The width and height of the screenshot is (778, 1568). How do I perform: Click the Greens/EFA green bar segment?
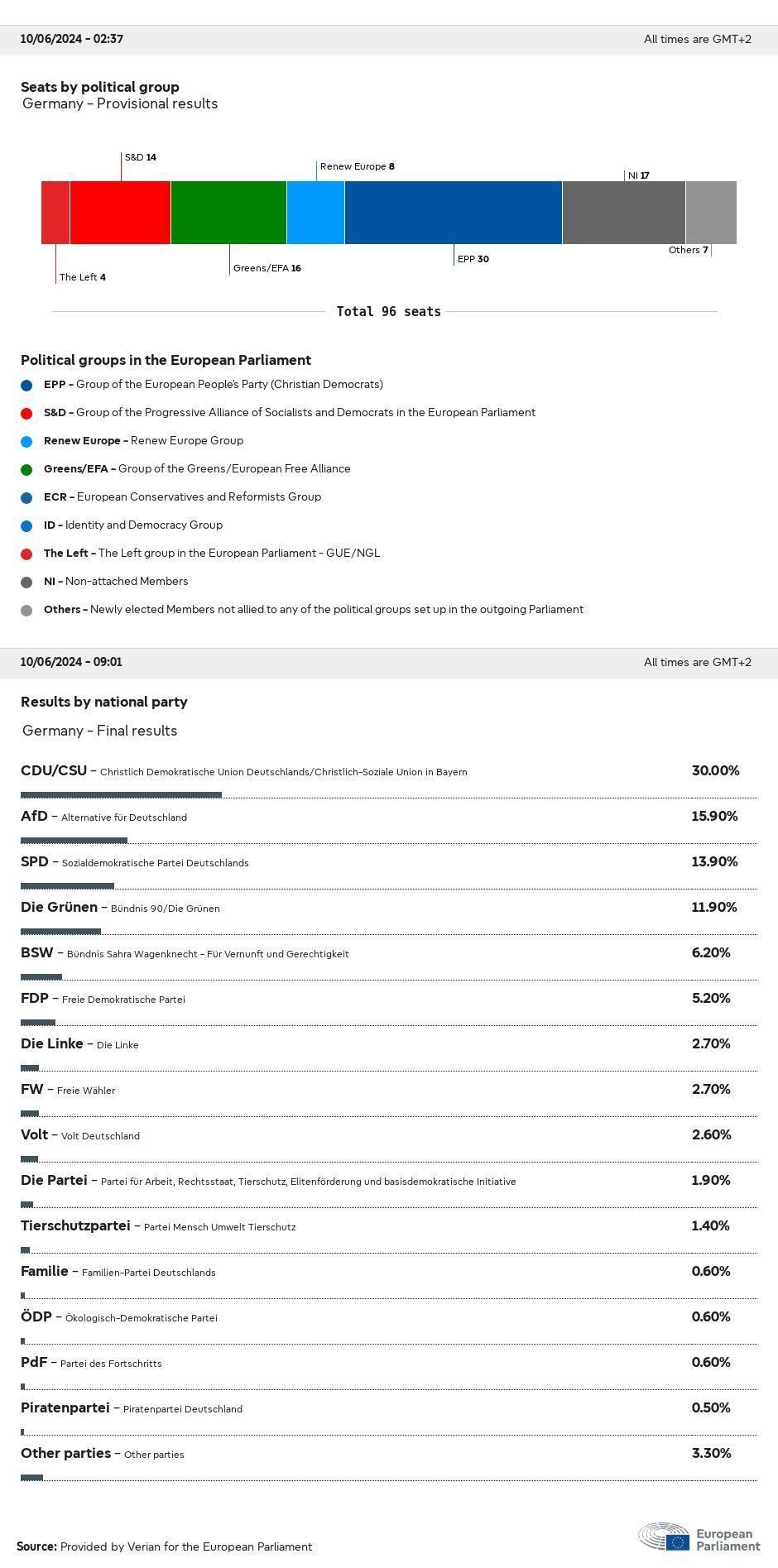[x=228, y=213]
